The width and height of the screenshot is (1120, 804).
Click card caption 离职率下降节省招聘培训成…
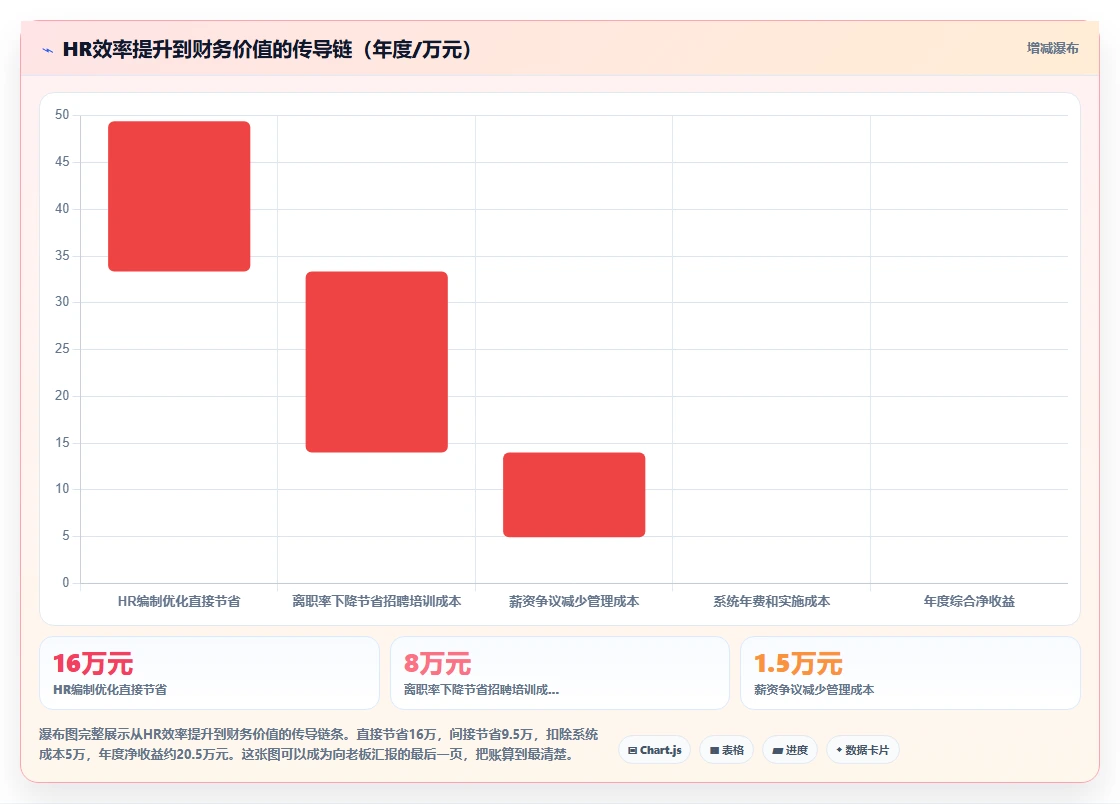tap(481, 690)
